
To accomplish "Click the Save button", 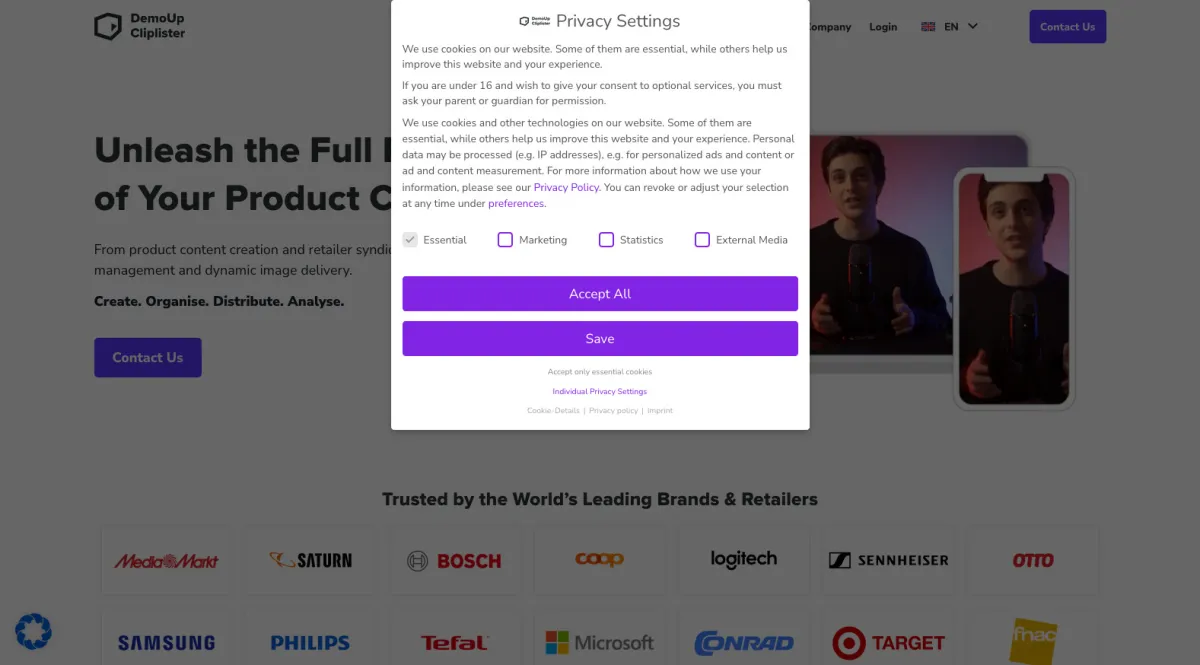I will [600, 339].
